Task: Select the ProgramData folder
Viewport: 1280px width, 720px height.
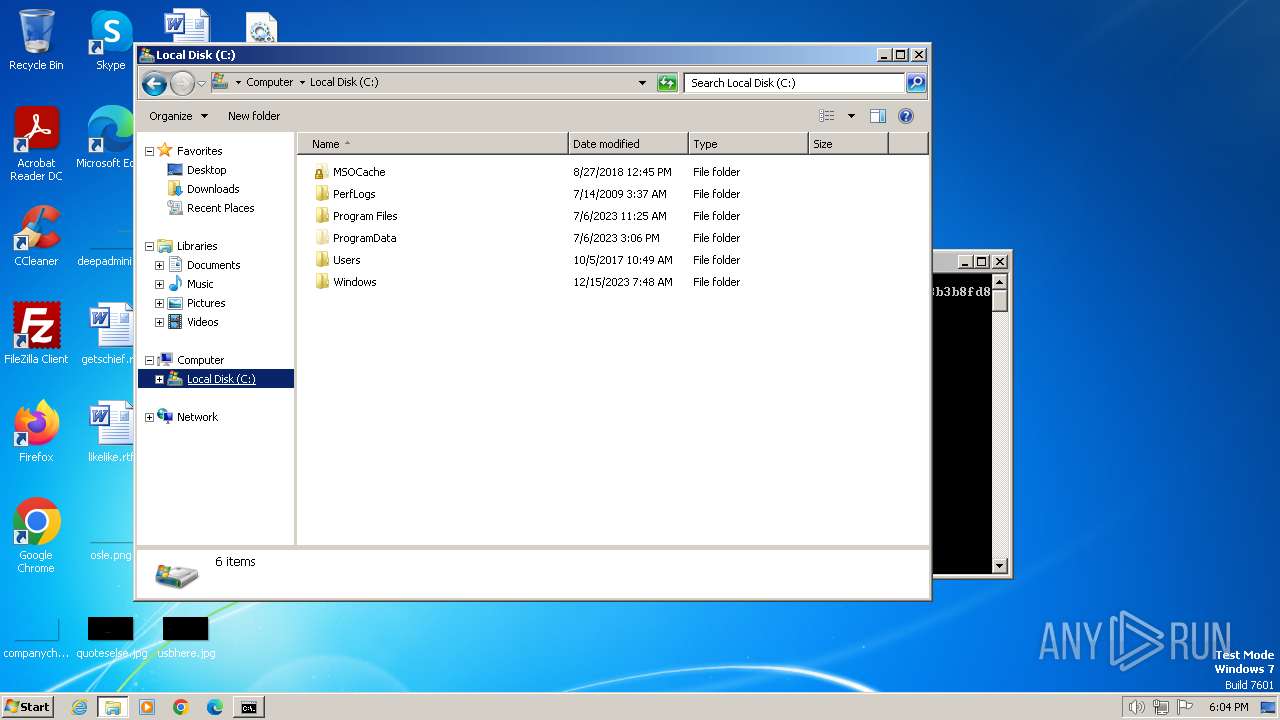Action: [364, 238]
